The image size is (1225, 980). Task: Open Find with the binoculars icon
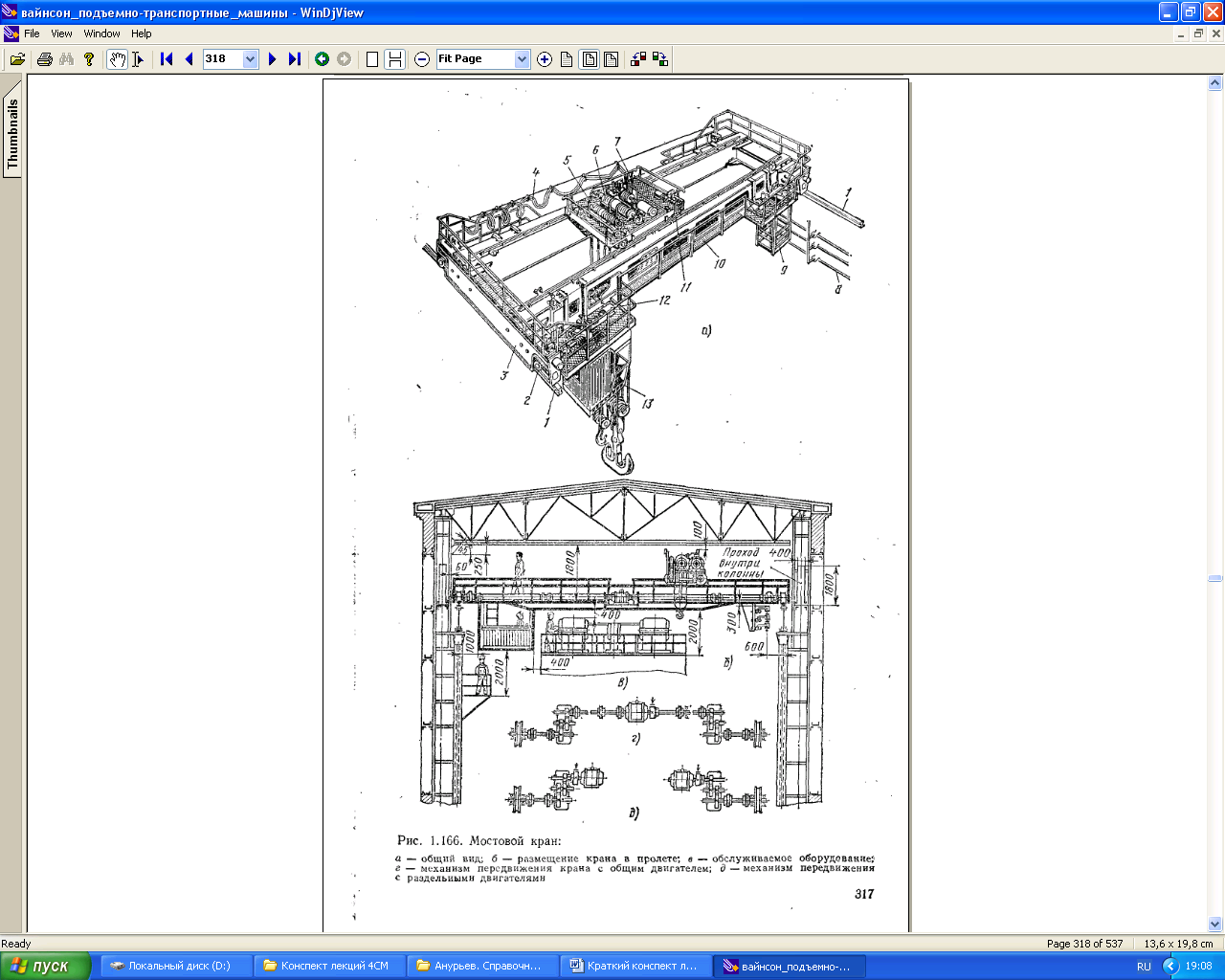(66, 59)
